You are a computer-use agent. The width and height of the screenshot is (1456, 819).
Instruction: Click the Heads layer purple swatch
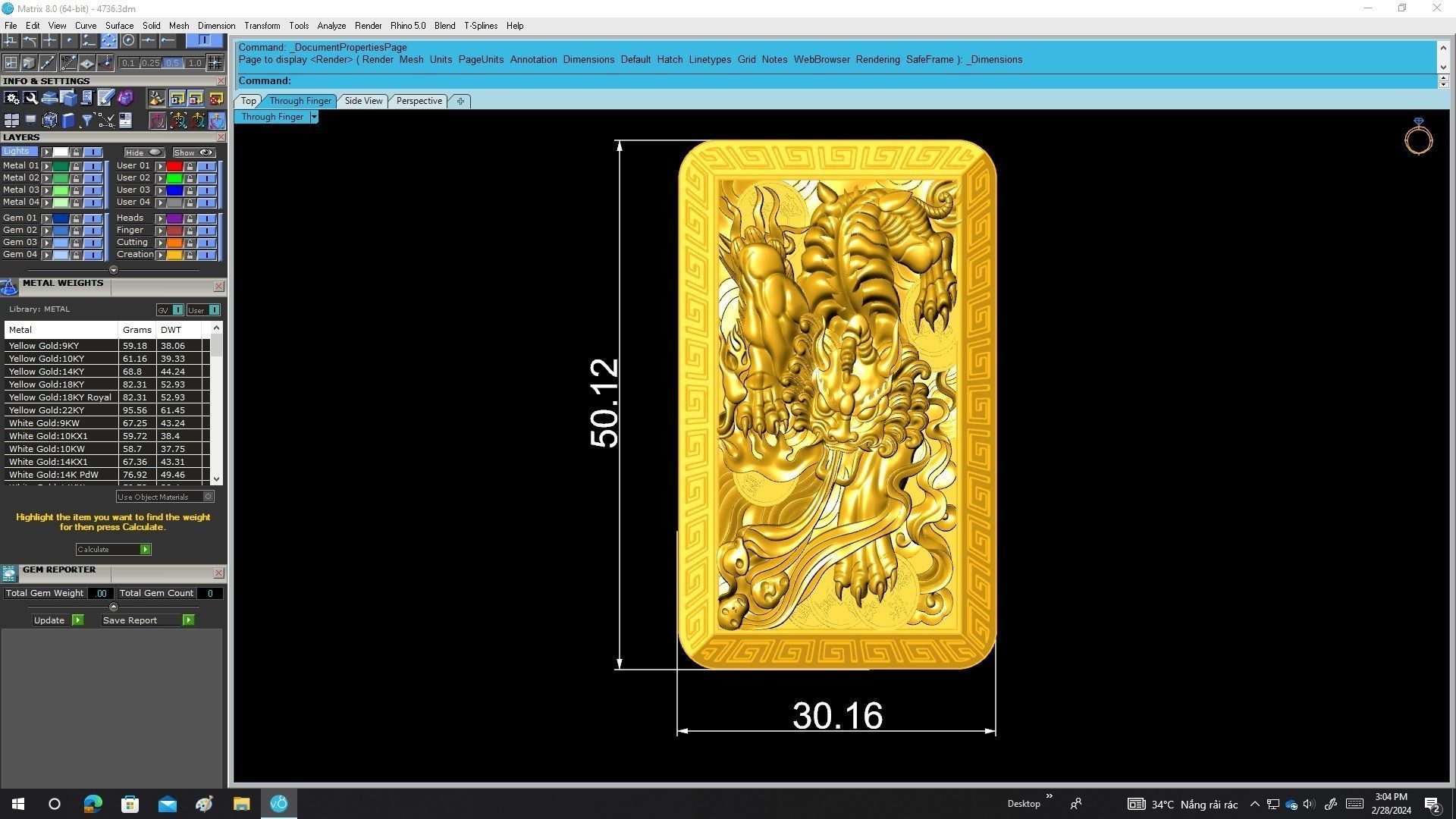(x=175, y=218)
